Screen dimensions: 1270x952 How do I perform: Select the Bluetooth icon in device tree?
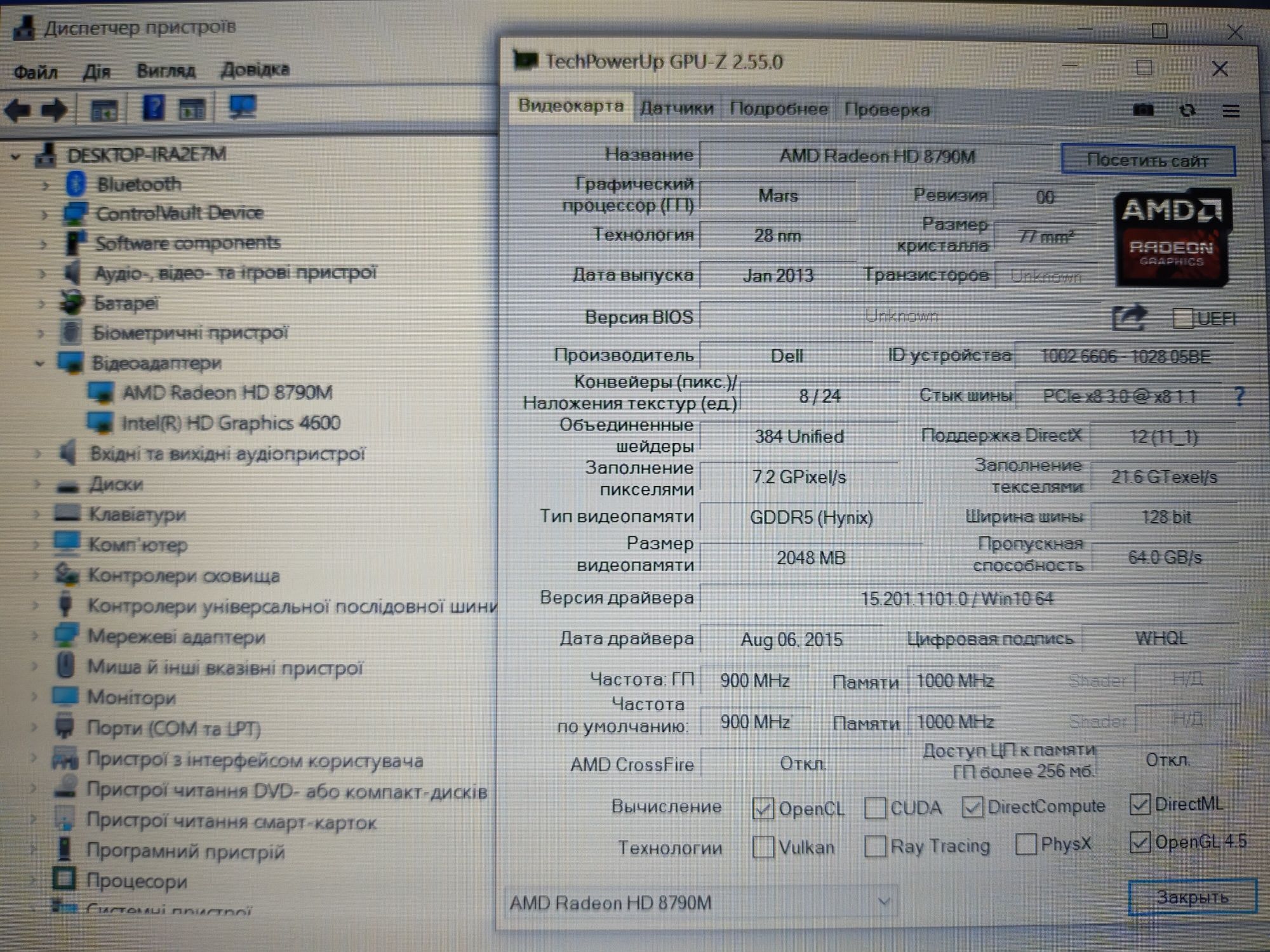click(x=76, y=183)
